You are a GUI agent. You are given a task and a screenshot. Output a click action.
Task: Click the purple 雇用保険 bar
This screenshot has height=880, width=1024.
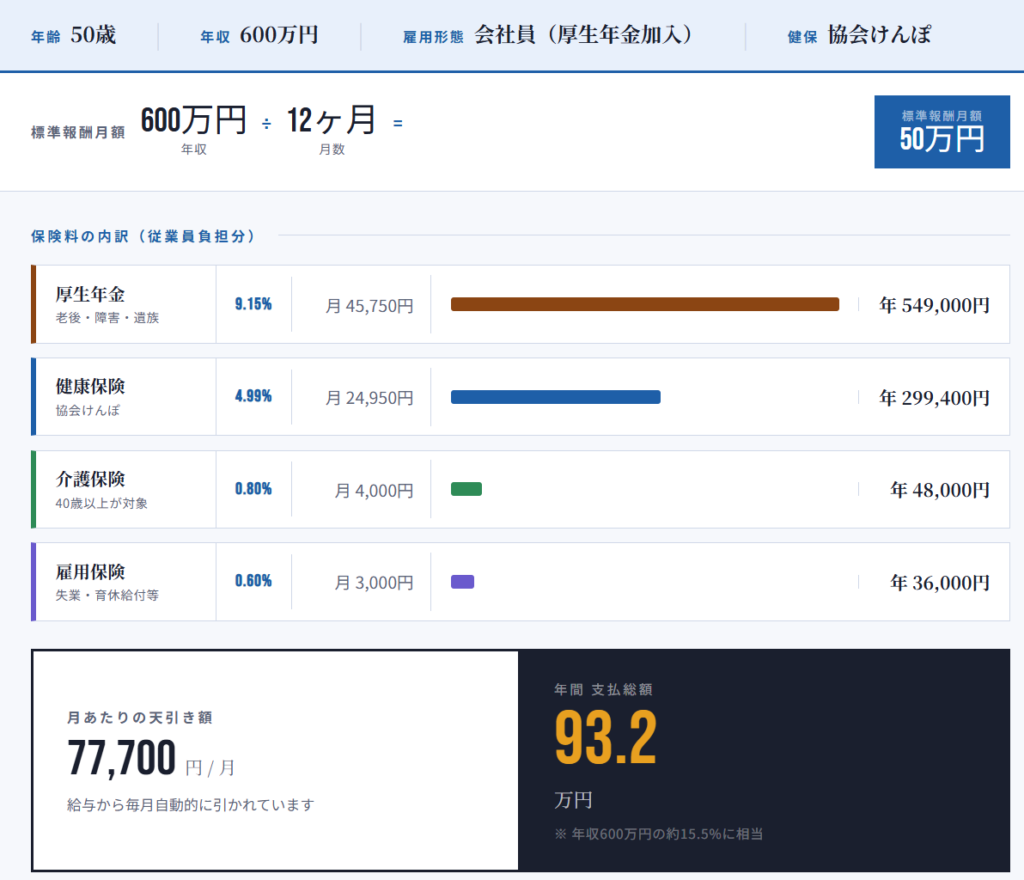pyautogui.click(x=462, y=581)
